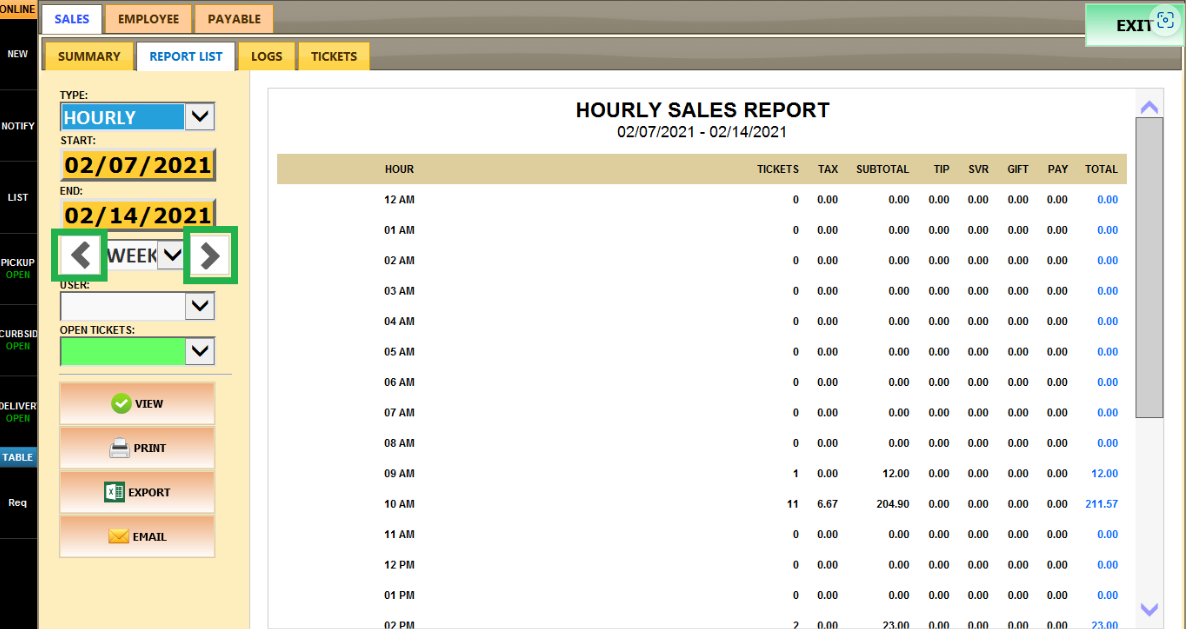Click the 10 AM hour label
The width and height of the screenshot is (1187, 629).
[400, 504]
